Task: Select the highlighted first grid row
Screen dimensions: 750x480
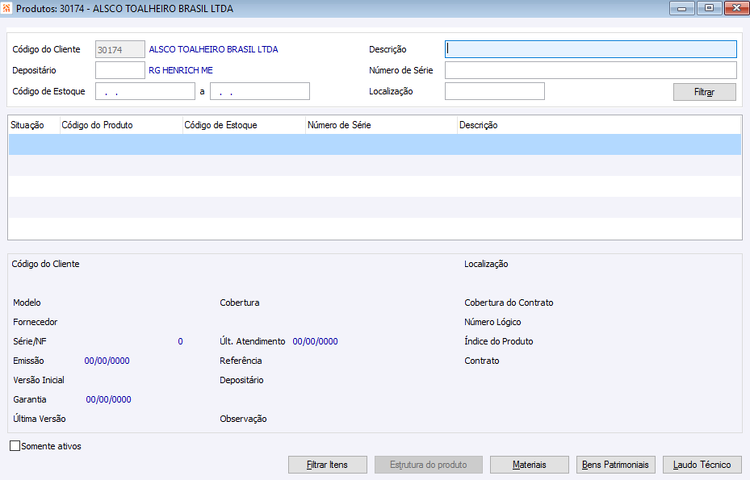Action: pyautogui.click(x=375, y=144)
